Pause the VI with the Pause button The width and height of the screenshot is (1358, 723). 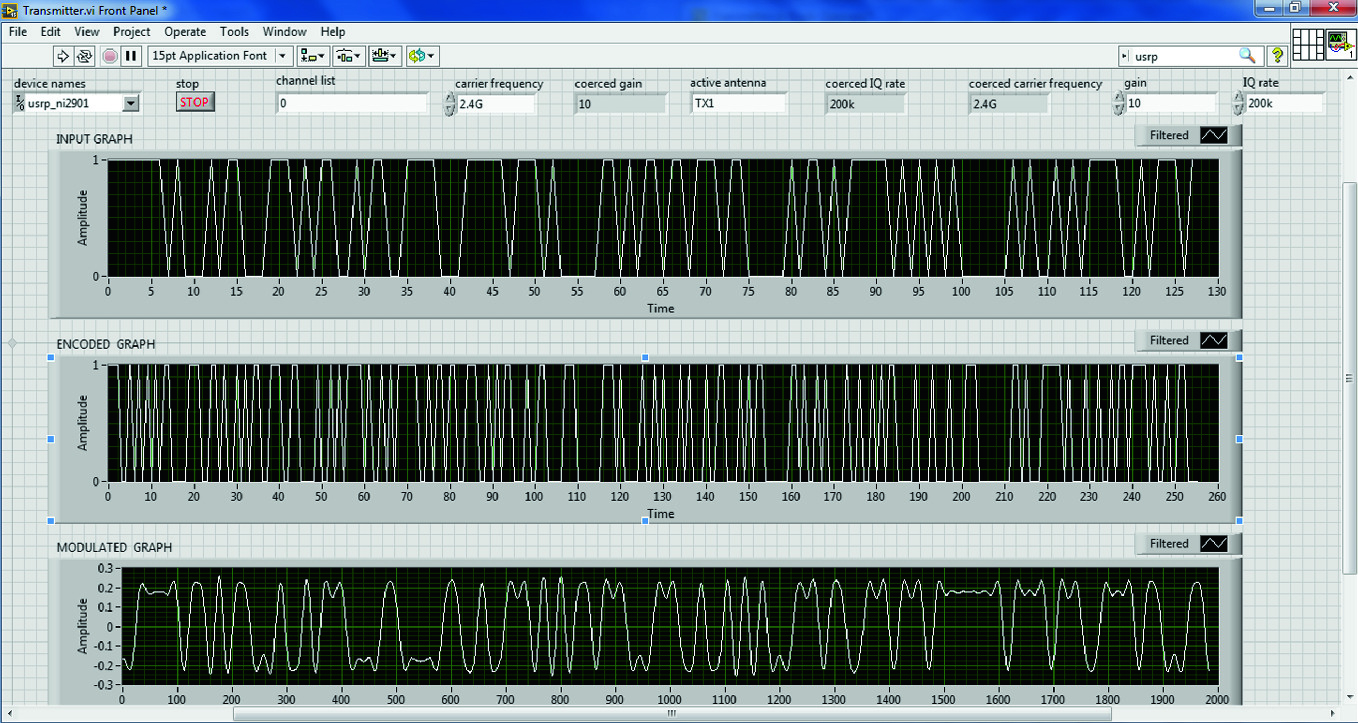pyautogui.click(x=131, y=56)
